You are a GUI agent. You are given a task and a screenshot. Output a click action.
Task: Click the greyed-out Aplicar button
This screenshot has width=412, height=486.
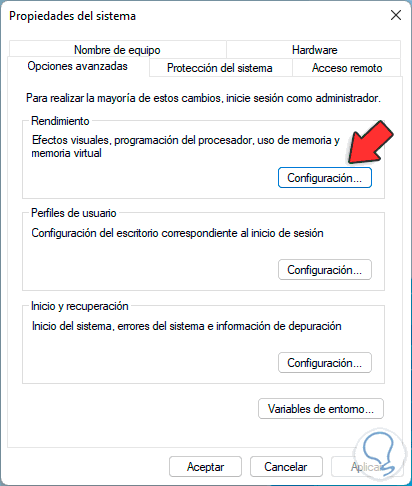(367, 467)
